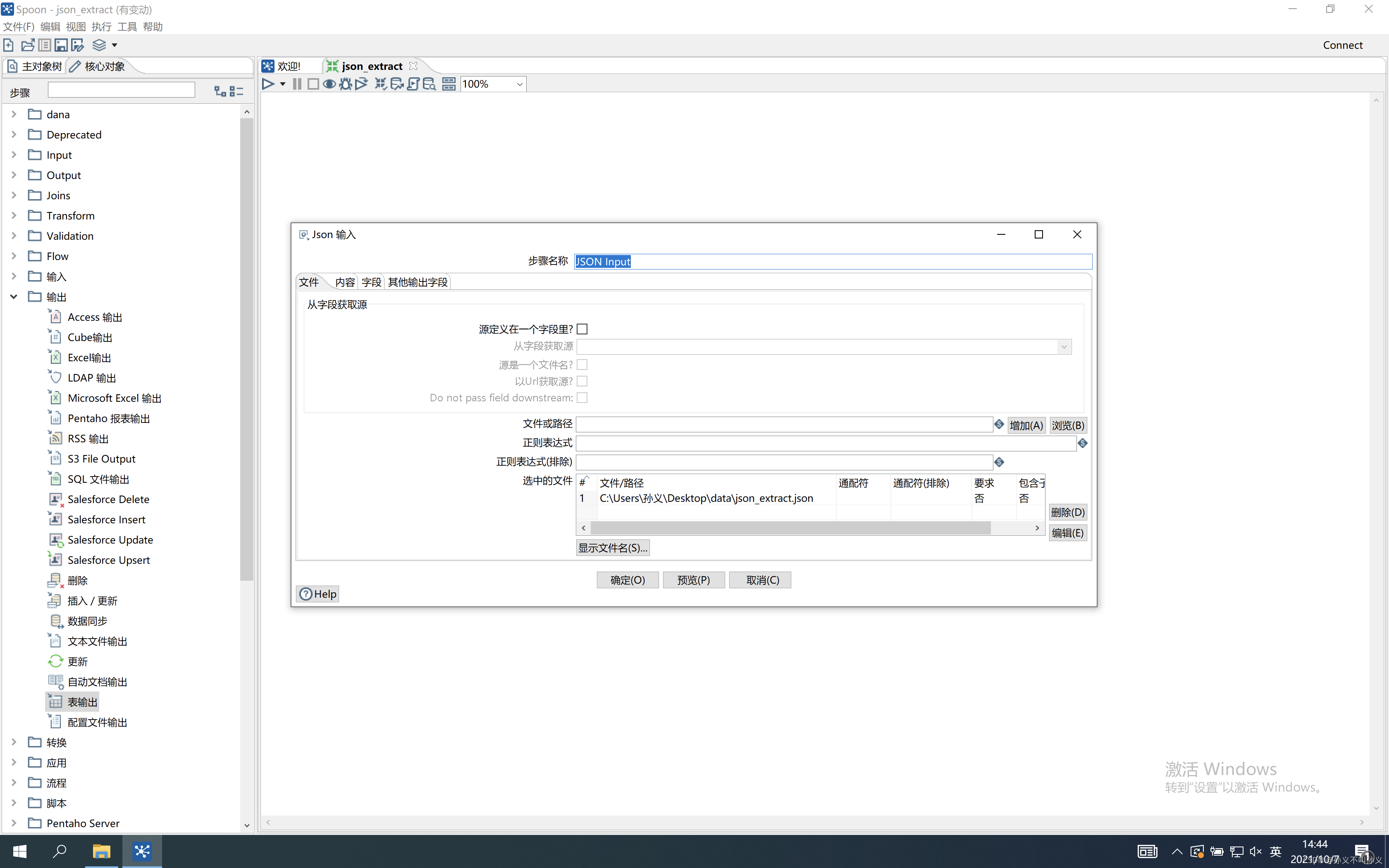Click the 文件或路径 input field

pos(783,424)
